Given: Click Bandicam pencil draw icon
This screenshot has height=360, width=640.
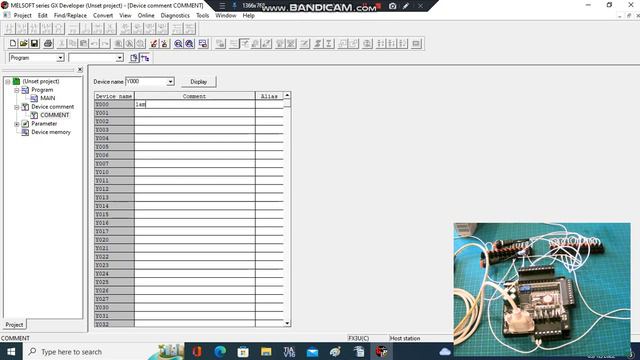Looking at the screenshot, I should click(x=406, y=6).
